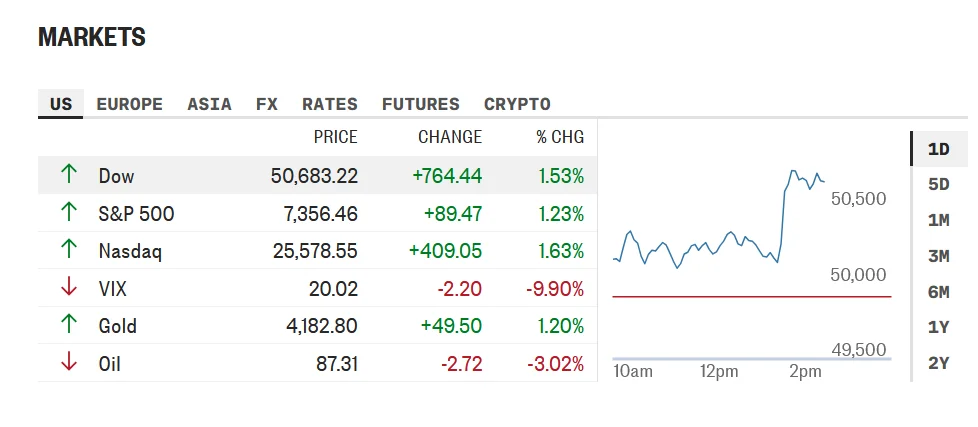Open the Nasdaq index row
Image resolution: width=978 pixels, height=427 pixels.
pyautogui.click(x=317, y=251)
